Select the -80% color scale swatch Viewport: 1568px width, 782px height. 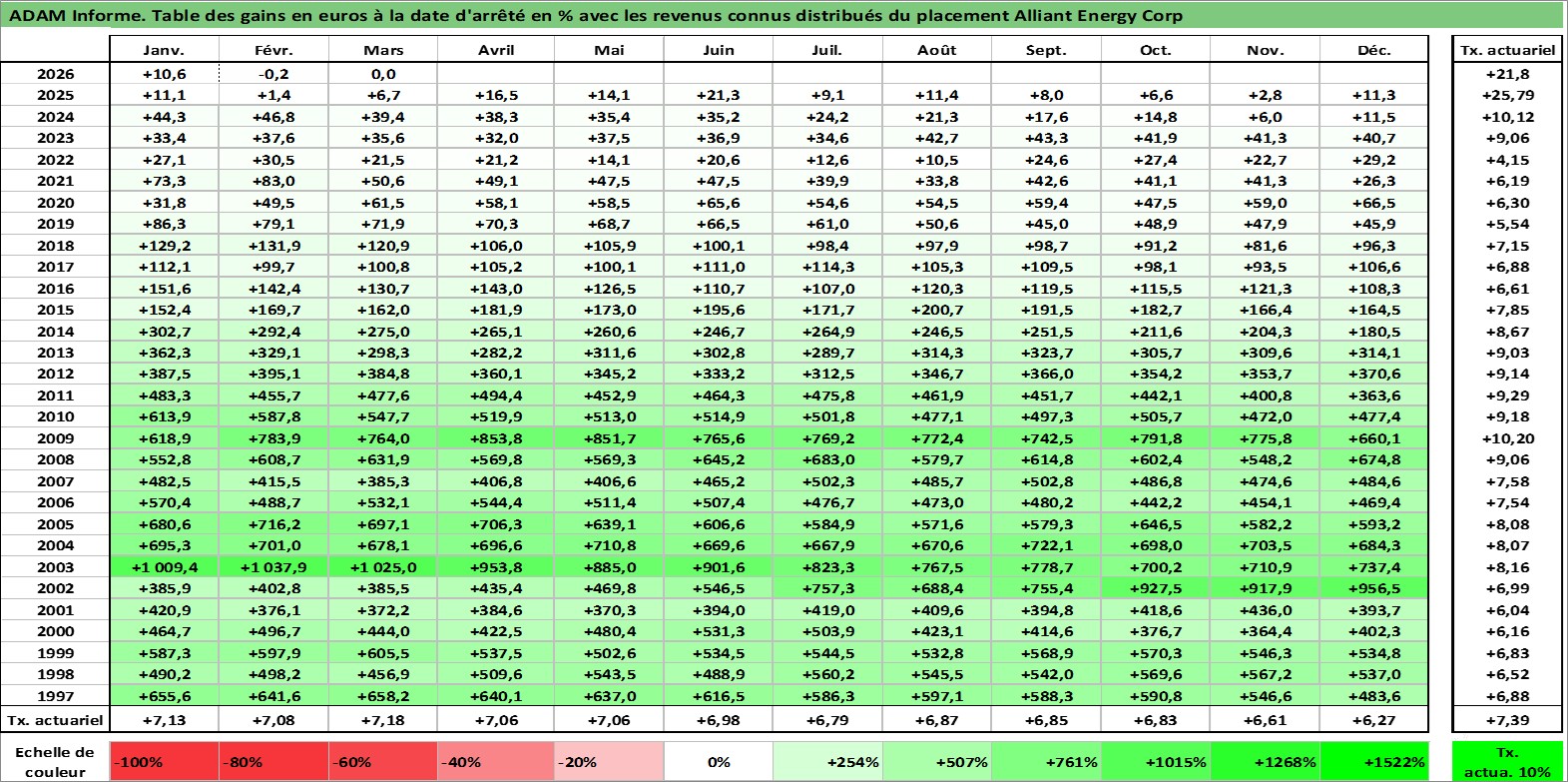tap(273, 761)
